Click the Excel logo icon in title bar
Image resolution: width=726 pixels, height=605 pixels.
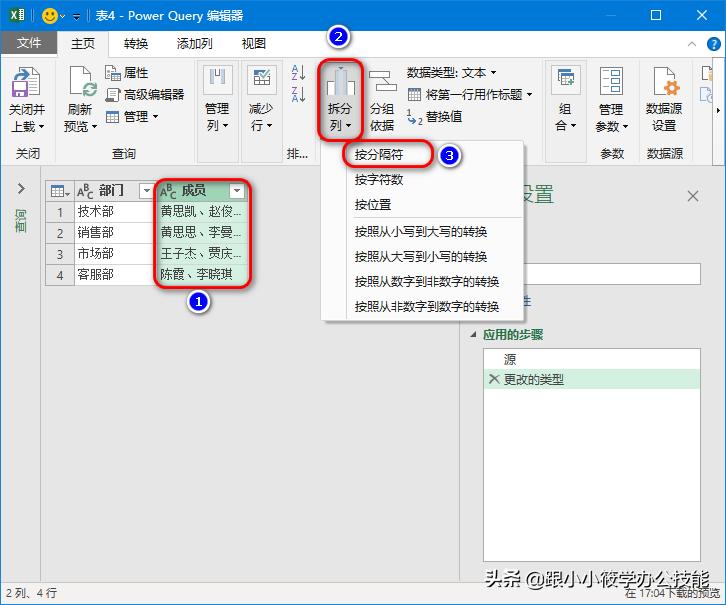pos(18,15)
